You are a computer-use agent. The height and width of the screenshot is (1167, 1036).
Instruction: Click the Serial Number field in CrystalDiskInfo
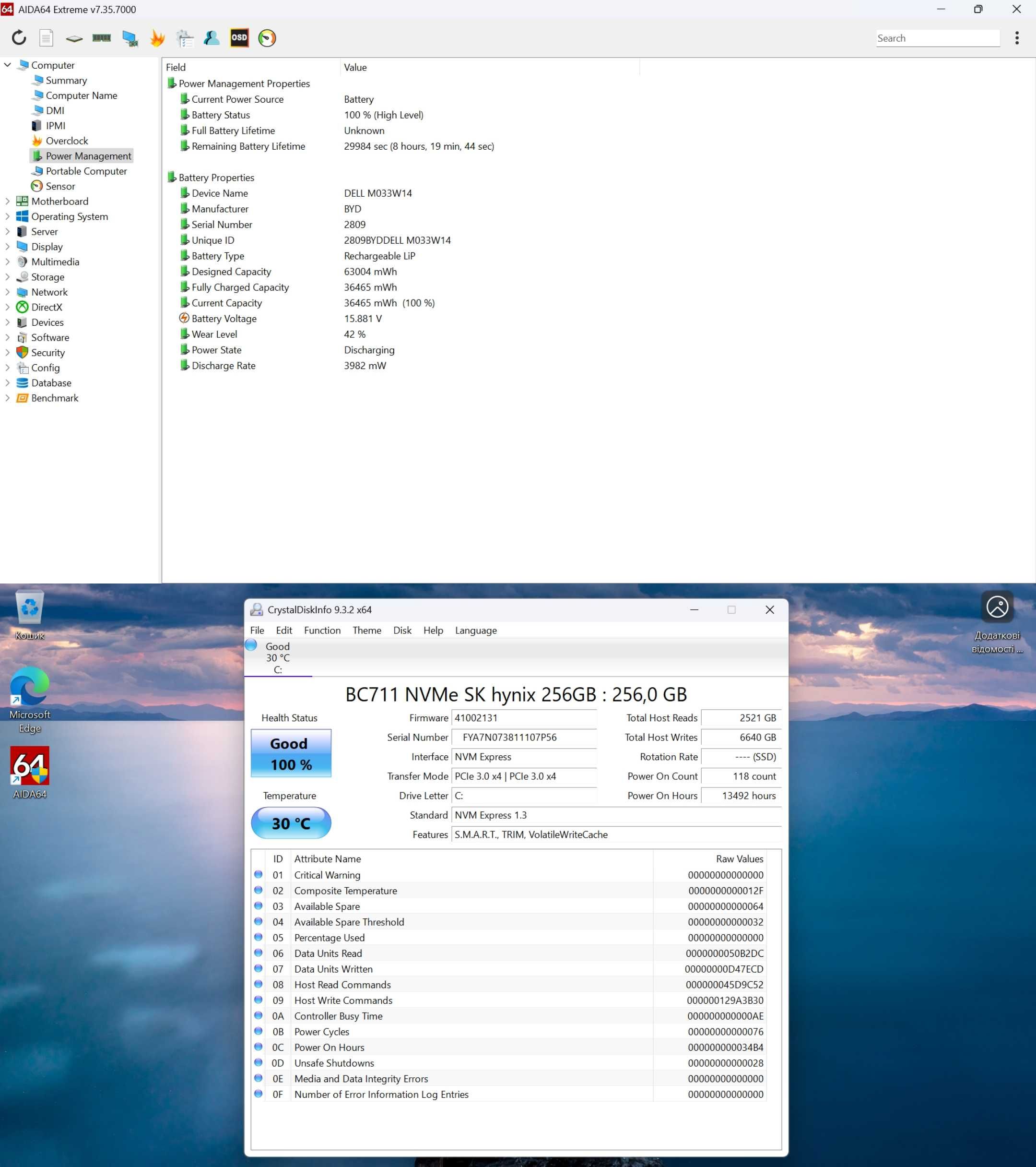point(524,737)
